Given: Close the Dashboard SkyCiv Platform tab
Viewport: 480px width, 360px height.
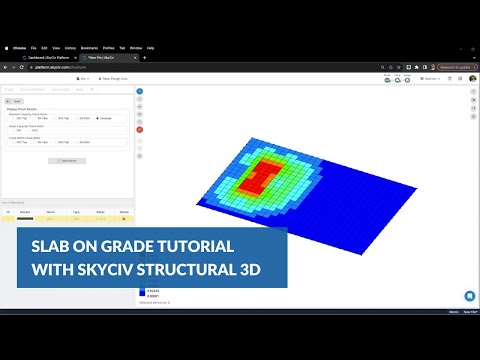Looking at the screenshot, I should pyautogui.click(x=75, y=58).
